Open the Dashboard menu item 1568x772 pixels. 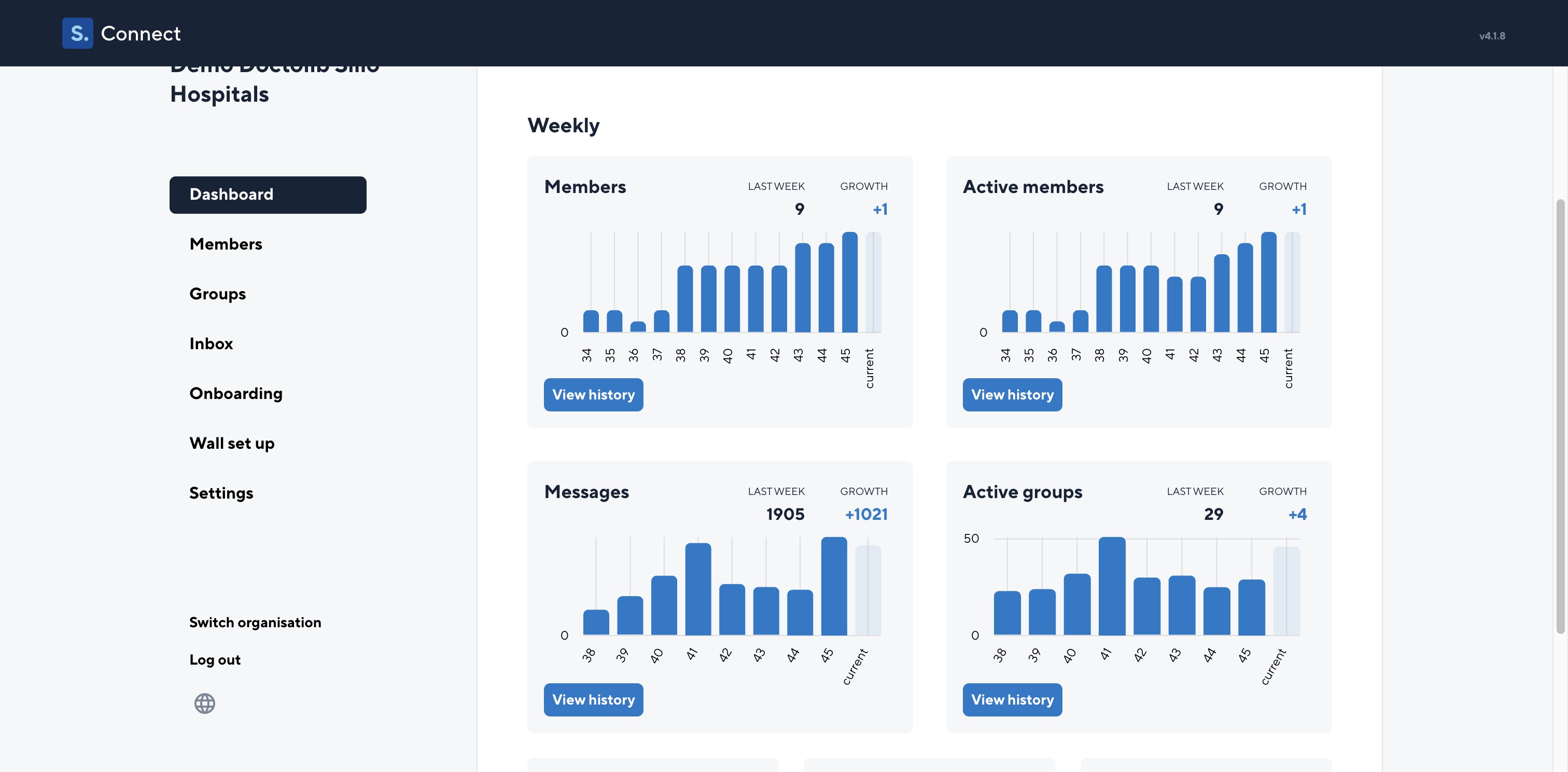click(268, 195)
